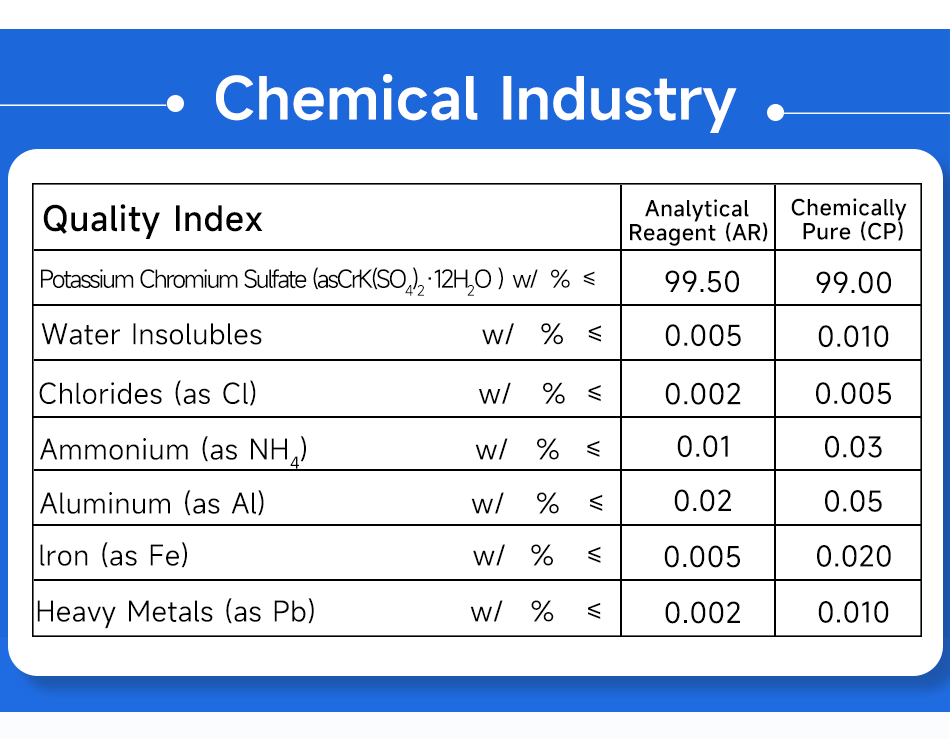Click the "Analytical Reagent (AR)" column header
Viewport: 950px width, 739px height.
coord(698,221)
